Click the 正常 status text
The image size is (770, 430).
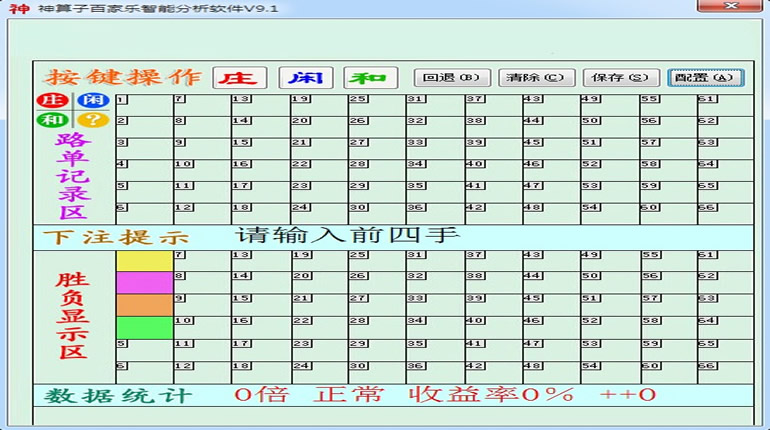[349, 395]
